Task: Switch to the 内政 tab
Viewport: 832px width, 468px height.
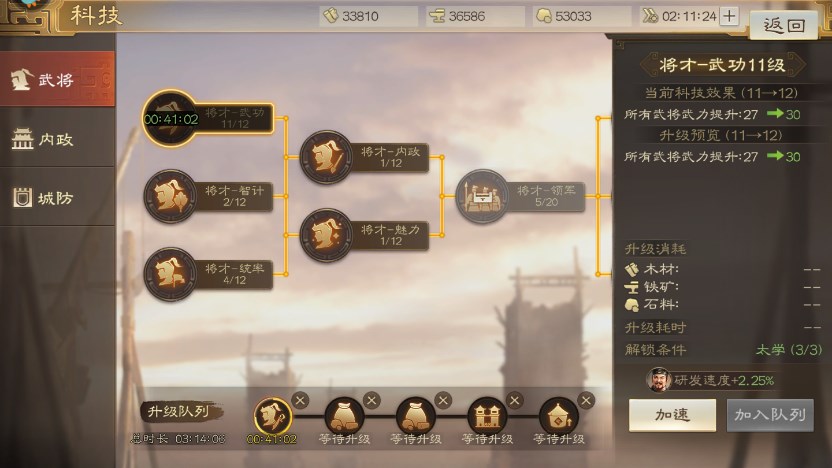Action: point(57,139)
